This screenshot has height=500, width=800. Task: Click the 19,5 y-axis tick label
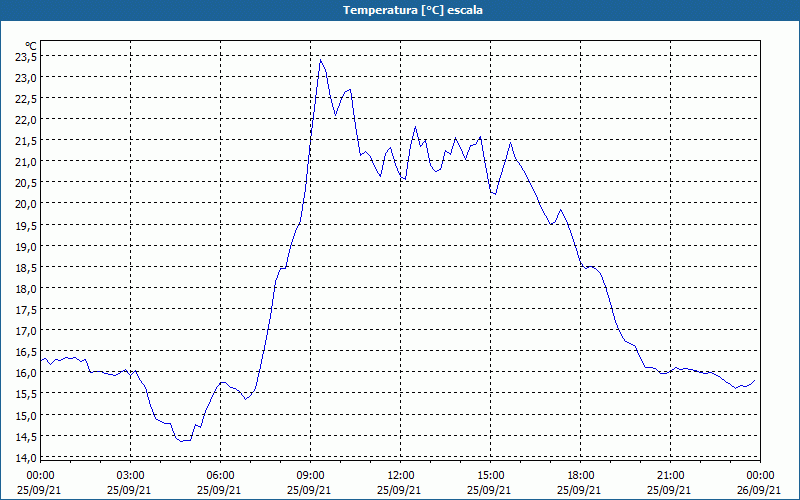(x=26, y=226)
